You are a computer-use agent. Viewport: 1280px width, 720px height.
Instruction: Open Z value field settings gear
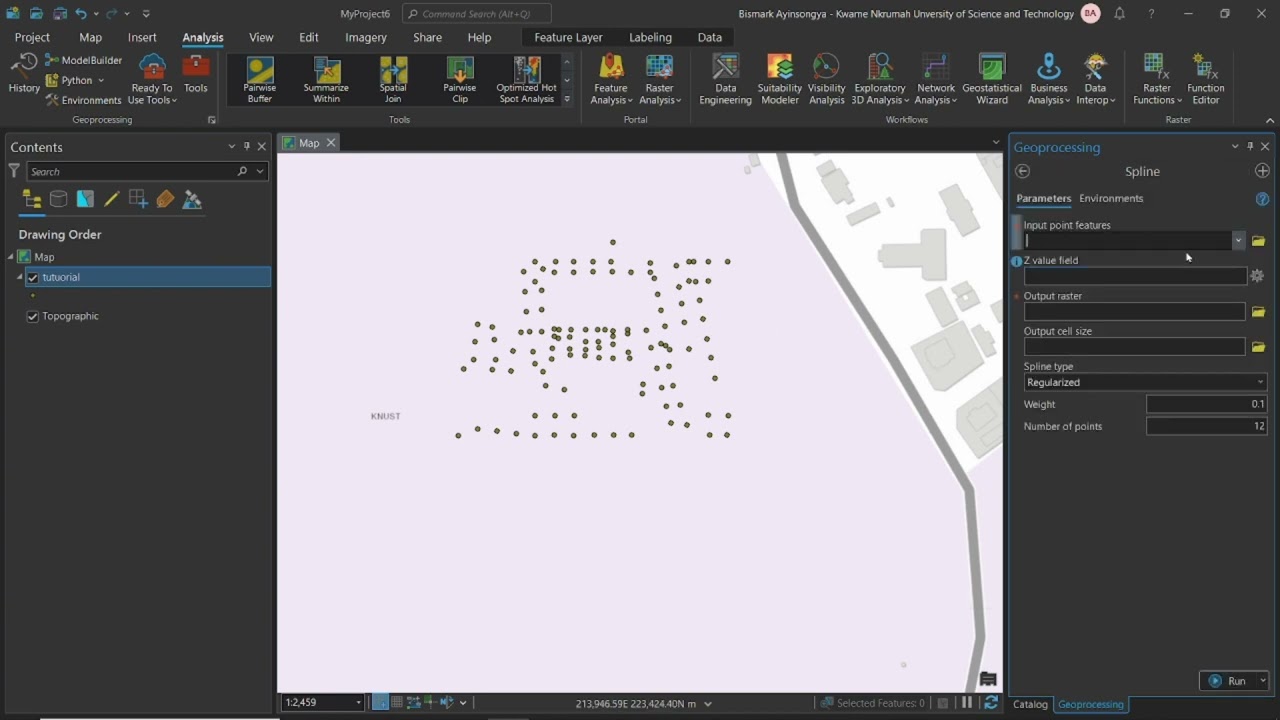click(x=1257, y=276)
